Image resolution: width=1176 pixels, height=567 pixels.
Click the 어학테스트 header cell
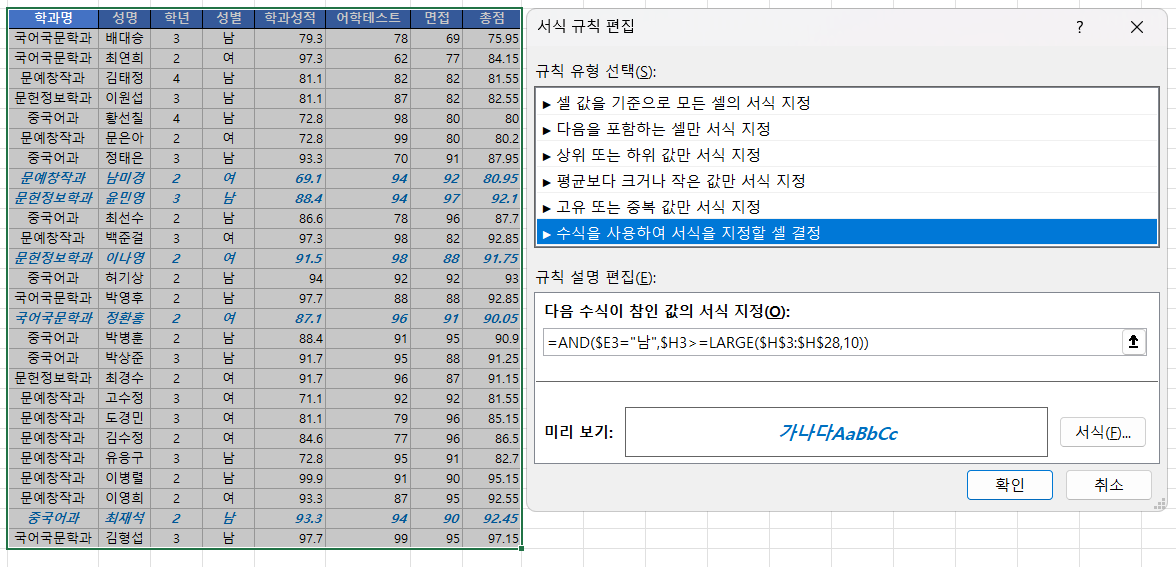(368, 18)
